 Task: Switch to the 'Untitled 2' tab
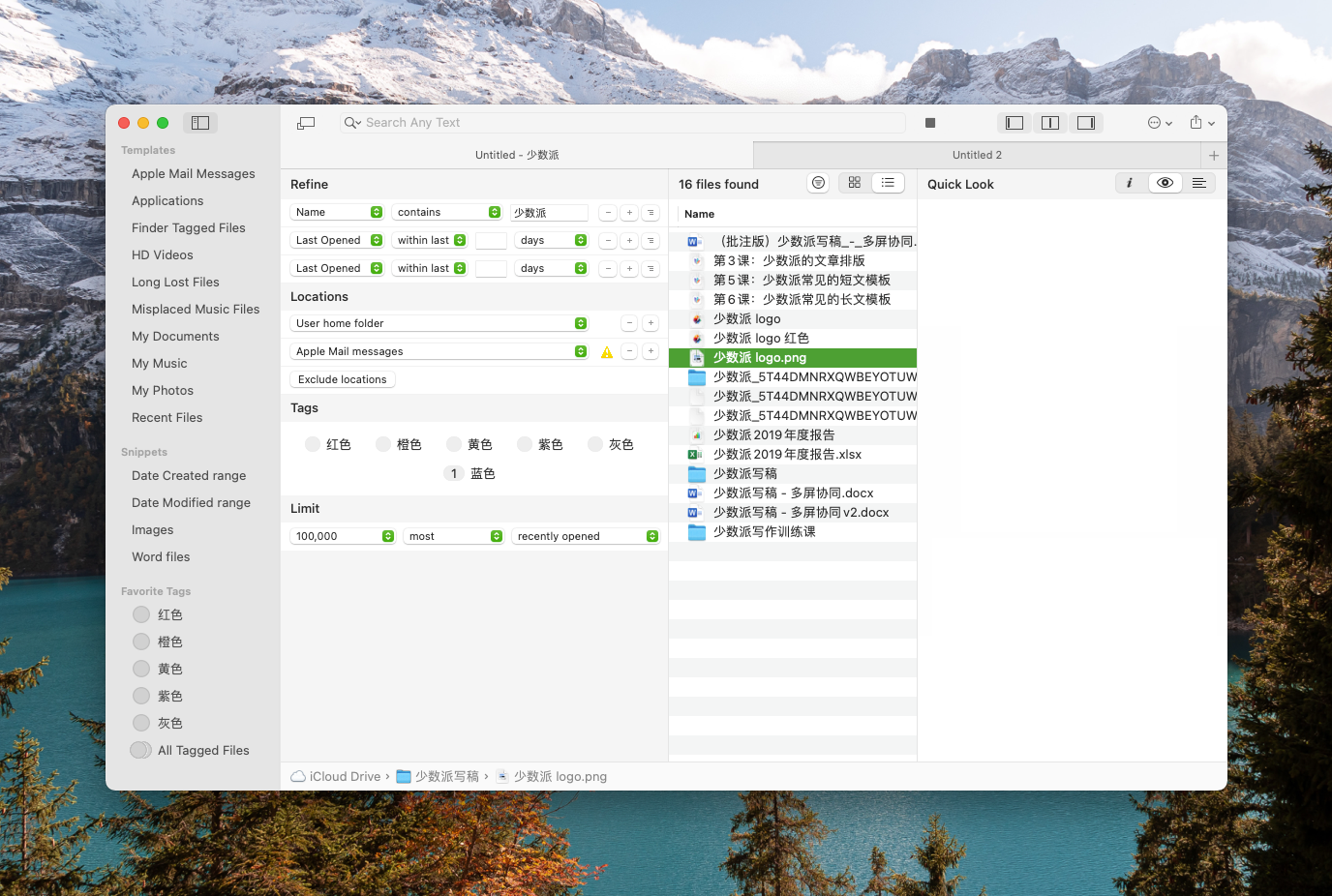(976, 155)
